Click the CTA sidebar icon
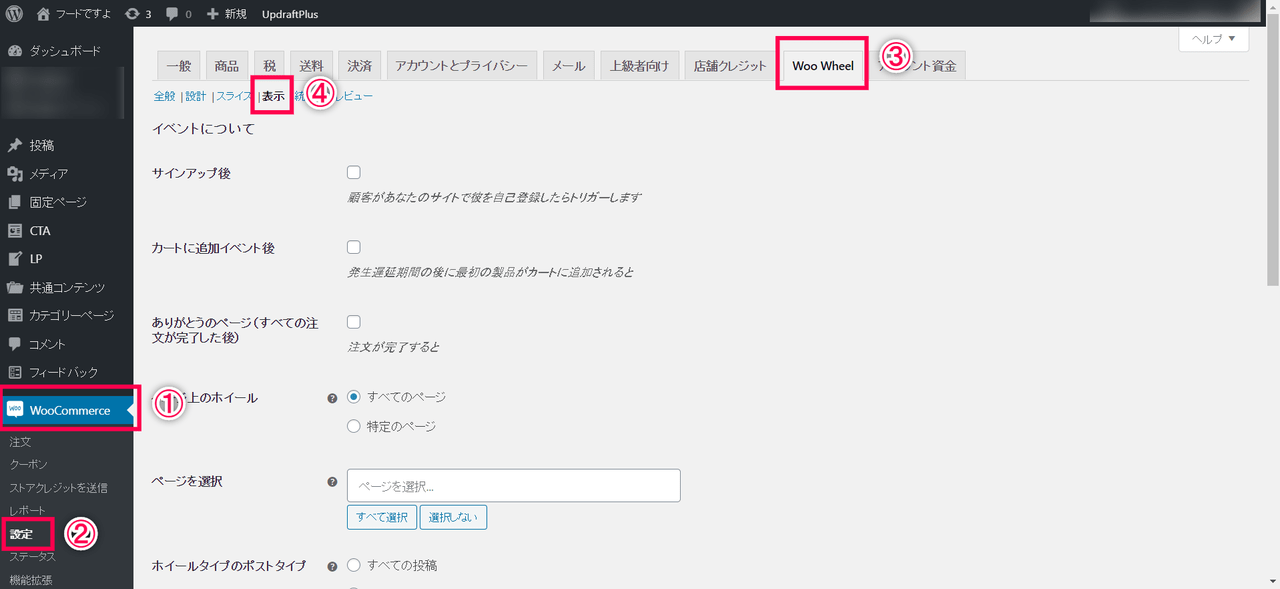Viewport: 1280px width, 589px height. [x=15, y=231]
